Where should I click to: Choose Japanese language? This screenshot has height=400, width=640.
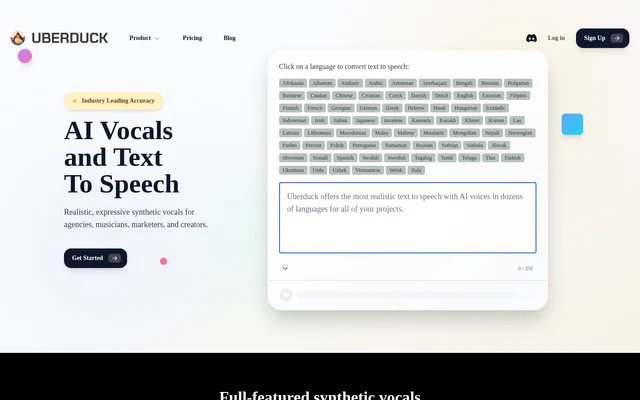click(365, 120)
